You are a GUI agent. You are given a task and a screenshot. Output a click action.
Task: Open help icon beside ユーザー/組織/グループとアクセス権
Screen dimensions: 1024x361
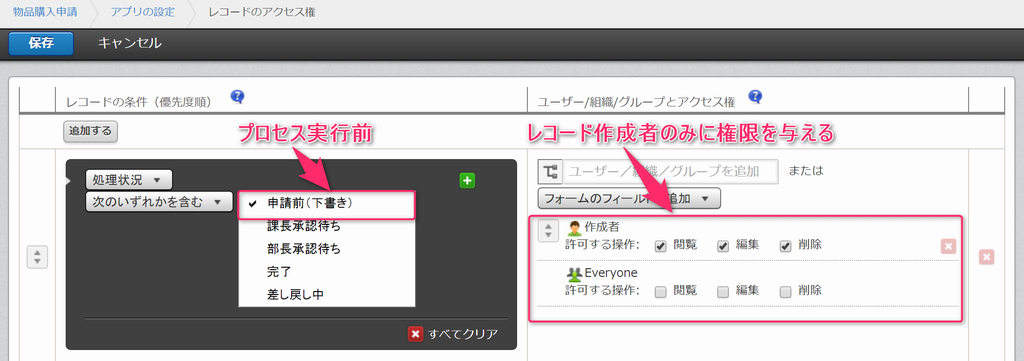[x=756, y=97]
